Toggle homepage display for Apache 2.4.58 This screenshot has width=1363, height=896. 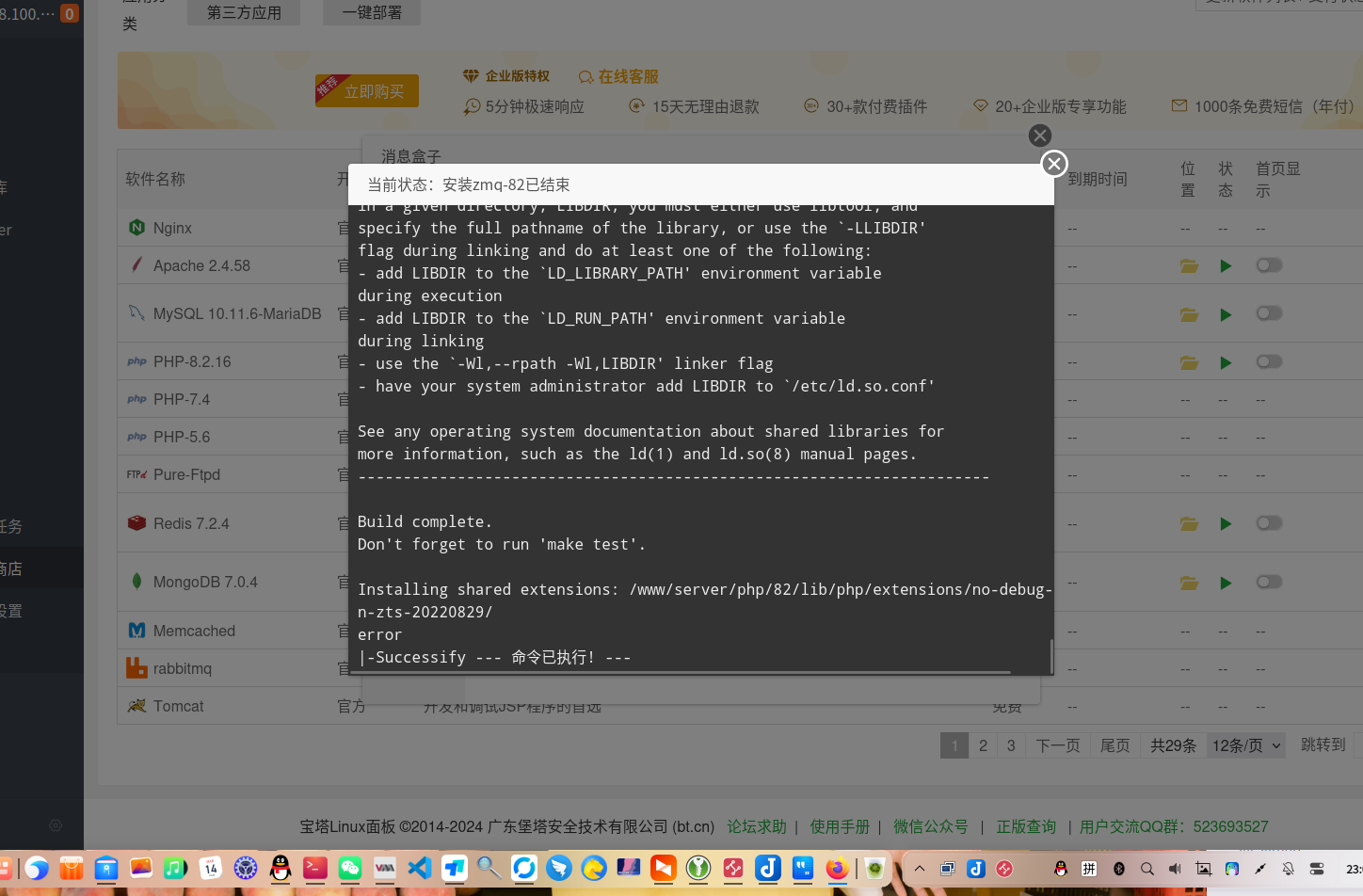1269,265
